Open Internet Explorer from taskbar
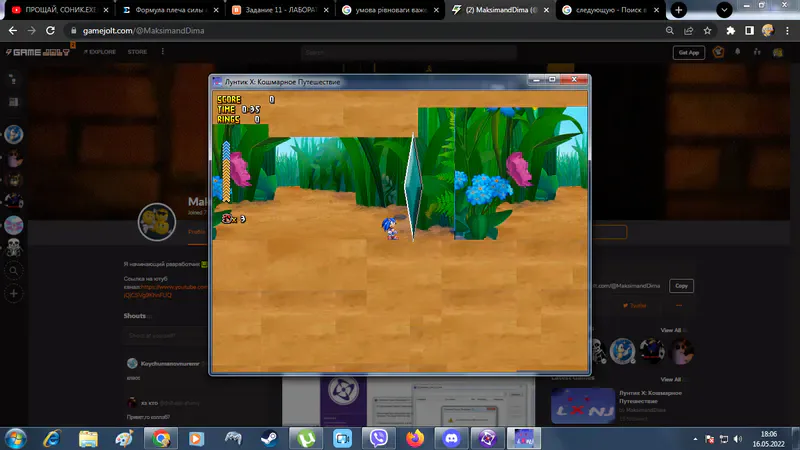800x450 pixels. pyautogui.click(x=52, y=439)
